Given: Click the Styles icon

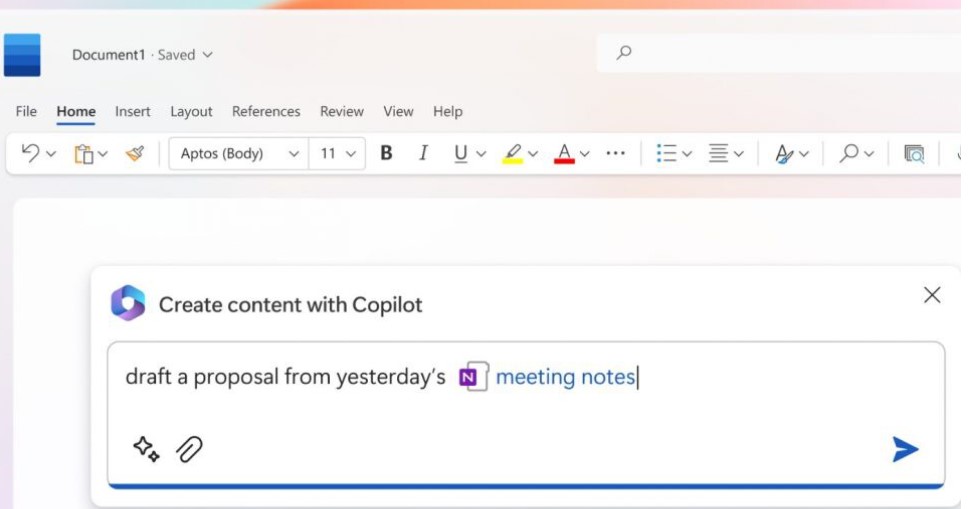Looking at the screenshot, I should click(784, 153).
